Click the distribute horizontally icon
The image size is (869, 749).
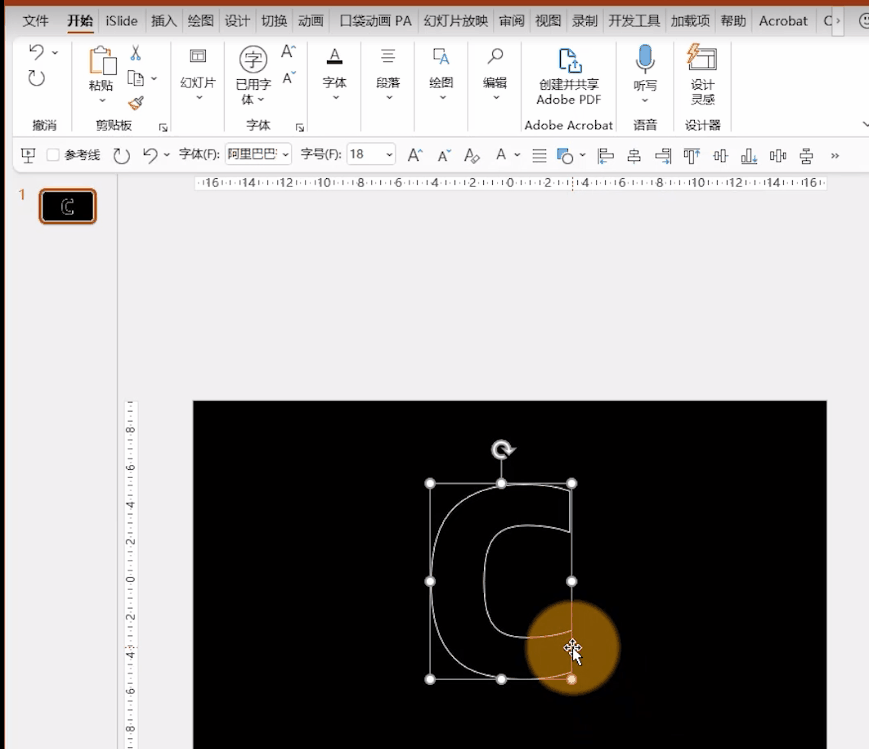(778, 156)
